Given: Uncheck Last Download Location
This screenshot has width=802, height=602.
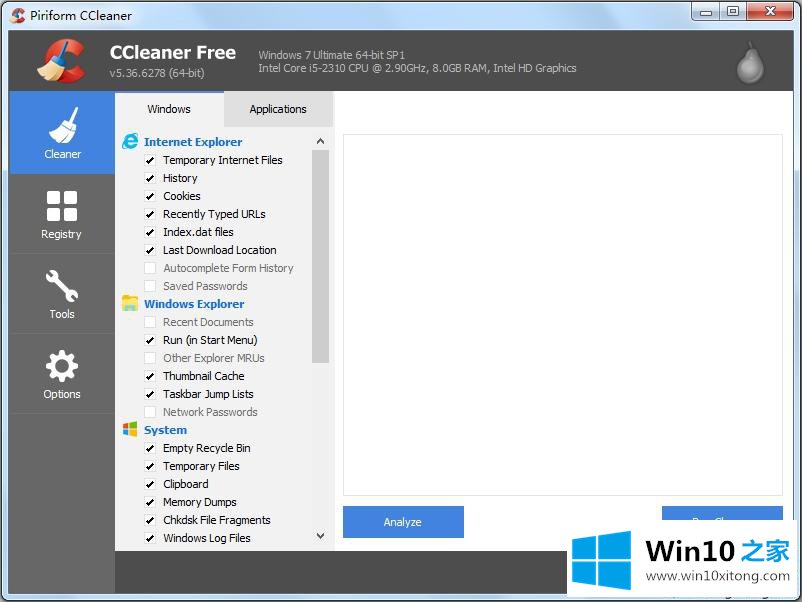Looking at the screenshot, I should pyautogui.click(x=150, y=250).
